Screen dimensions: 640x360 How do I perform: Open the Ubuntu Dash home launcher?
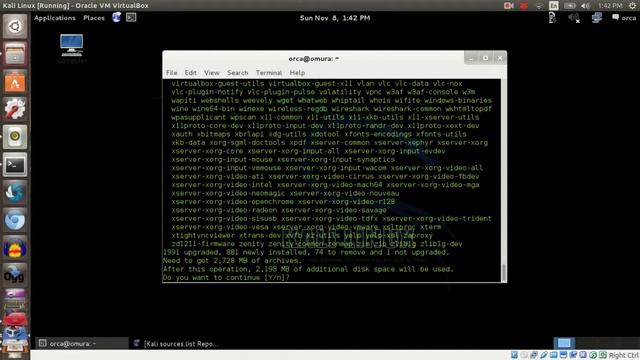click(x=15, y=26)
